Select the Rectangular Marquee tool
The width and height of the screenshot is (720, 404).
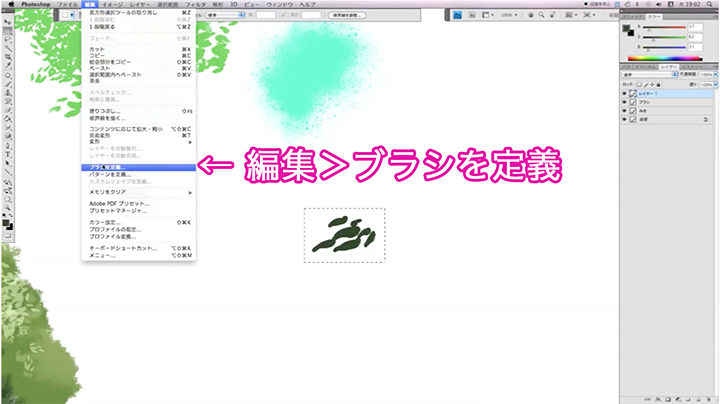(8, 31)
